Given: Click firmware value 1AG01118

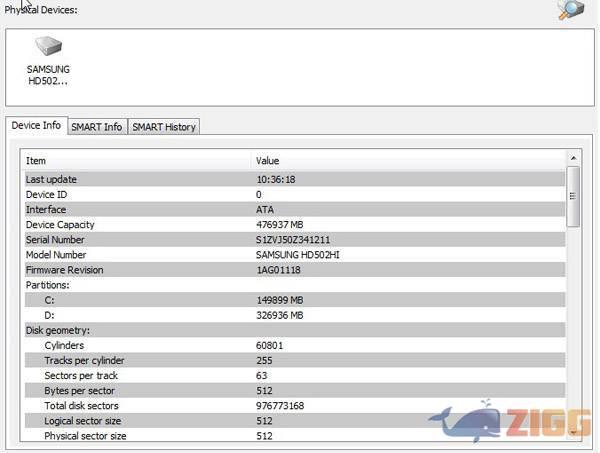Looking at the screenshot, I should (278, 270).
